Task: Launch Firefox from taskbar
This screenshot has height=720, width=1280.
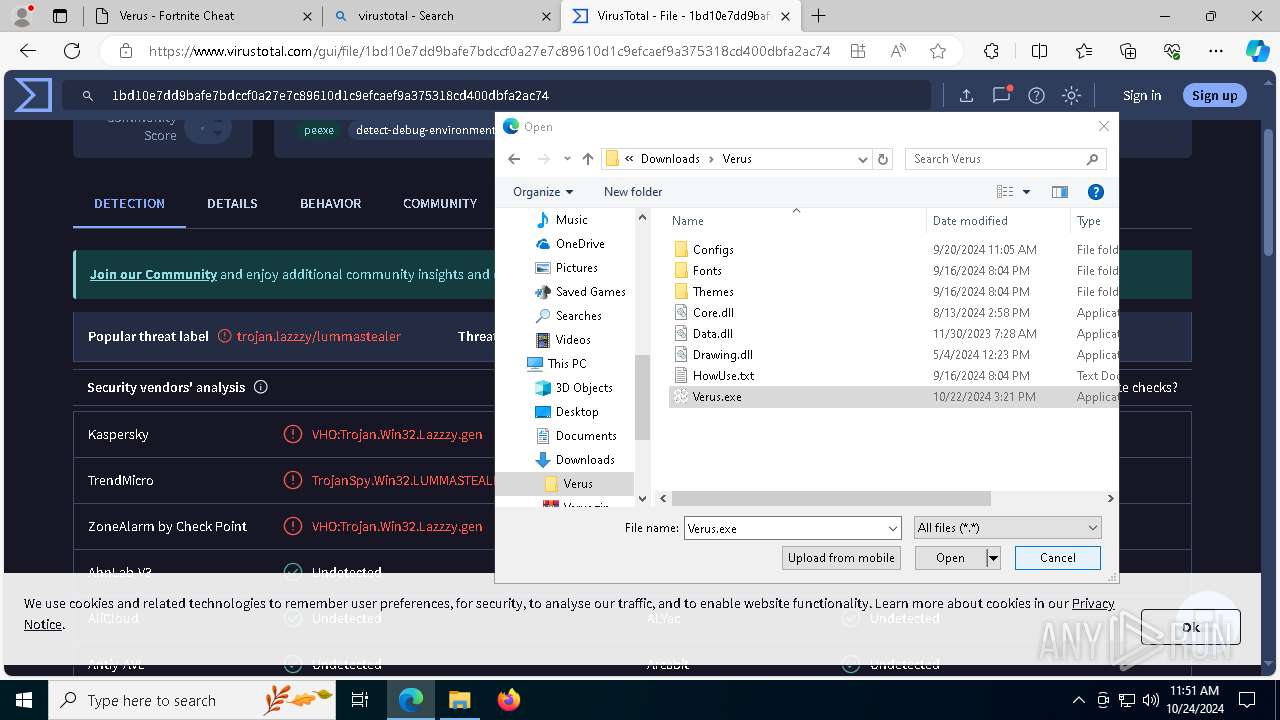Action: pos(508,700)
